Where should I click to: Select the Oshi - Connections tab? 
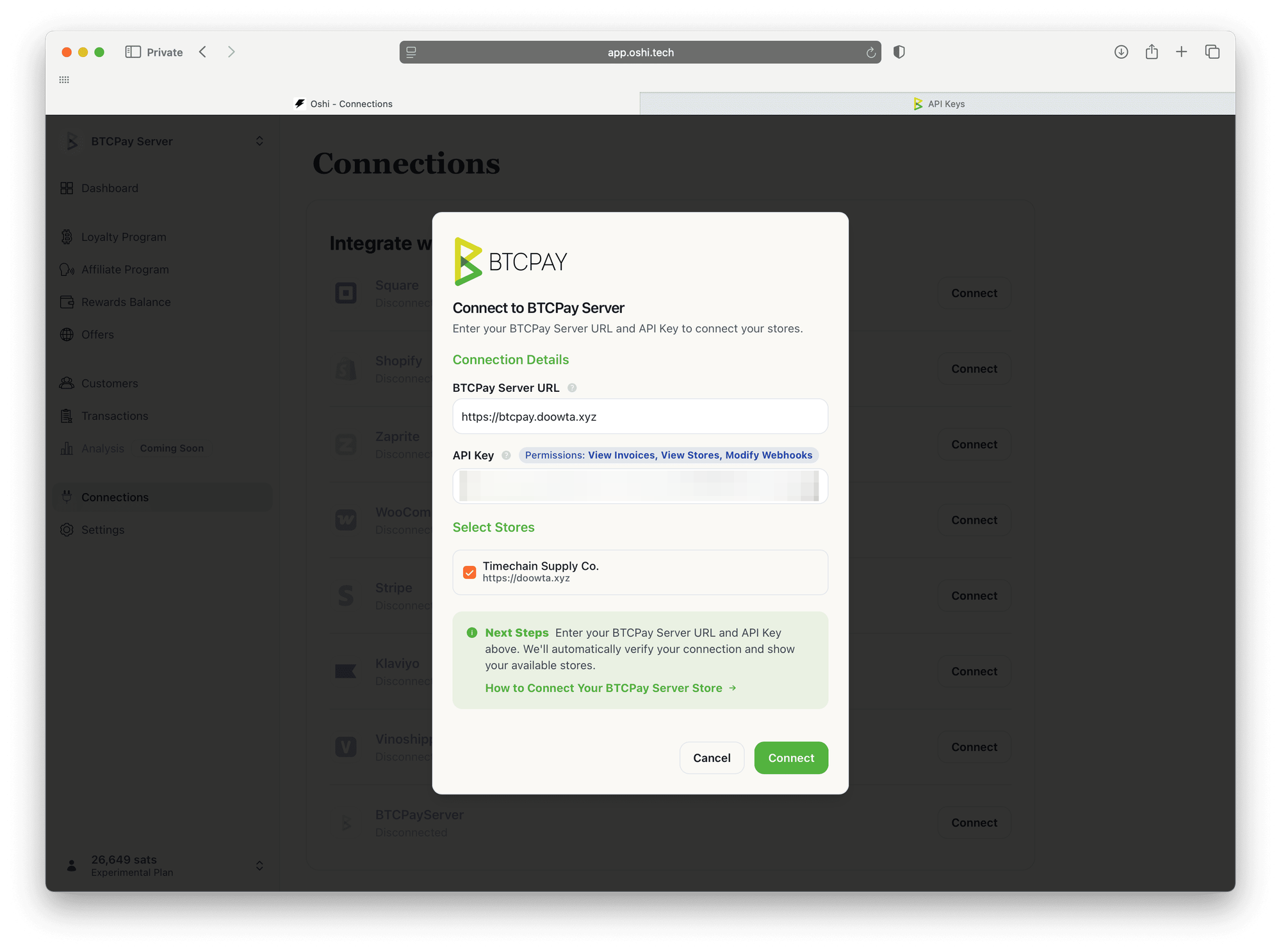pyautogui.click(x=350, y=103)
